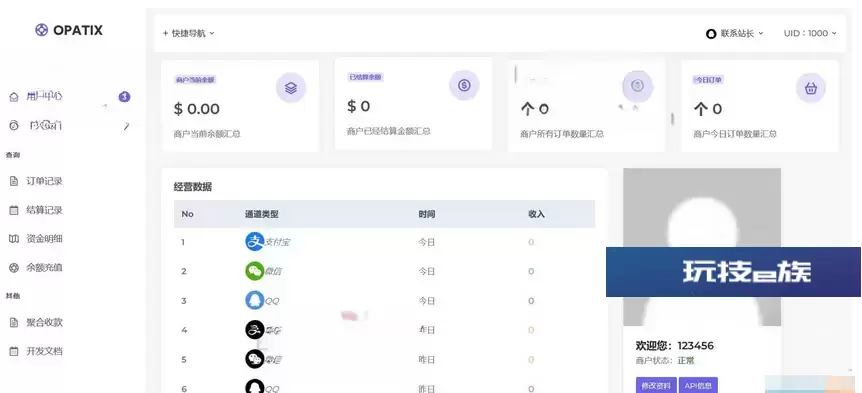The height and width of the screenshot is (393, 862).
Task: Click the 今日订单 tag label
Action: (708, 80)
